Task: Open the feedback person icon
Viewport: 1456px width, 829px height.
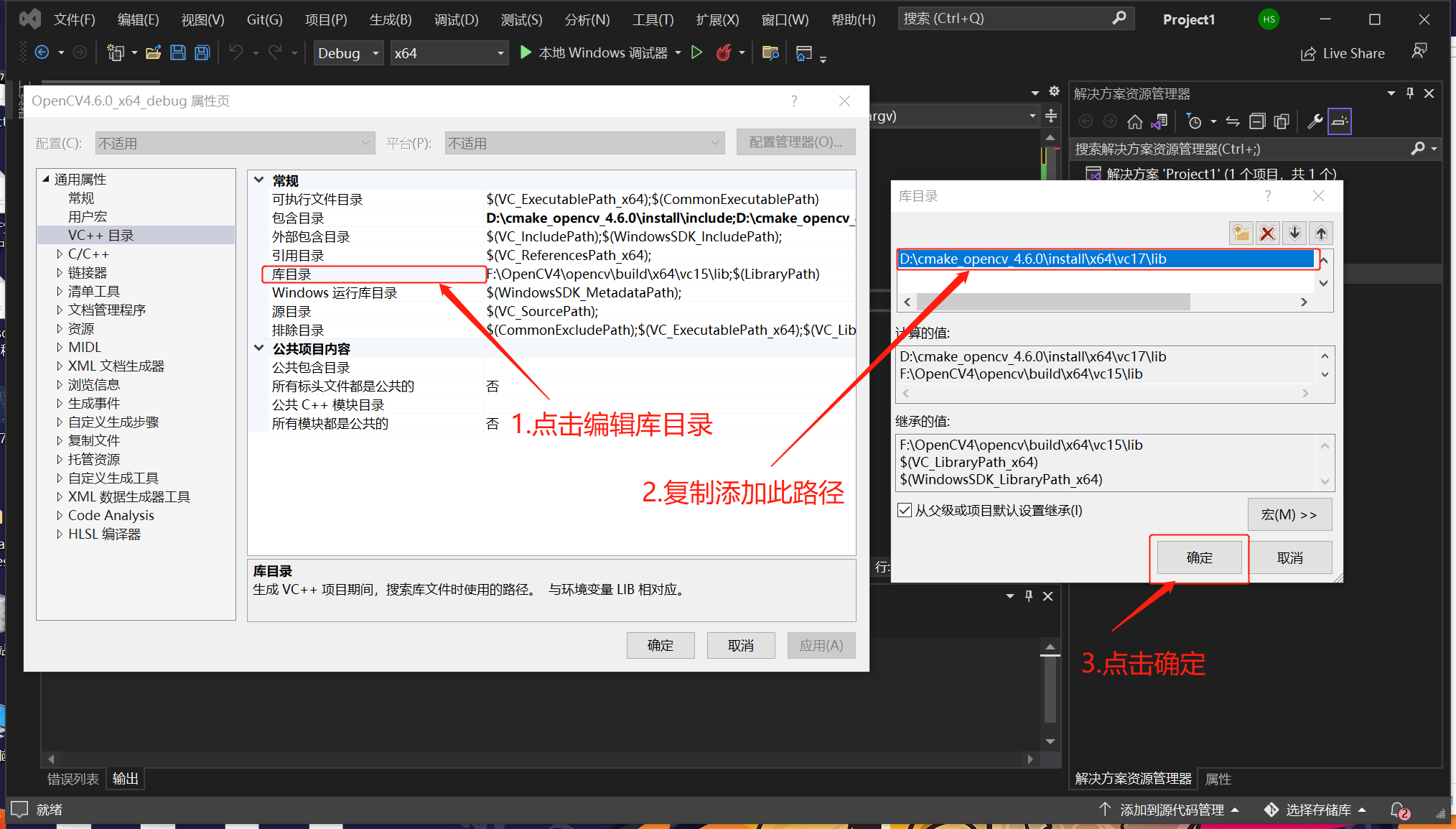Action: 1419,52
